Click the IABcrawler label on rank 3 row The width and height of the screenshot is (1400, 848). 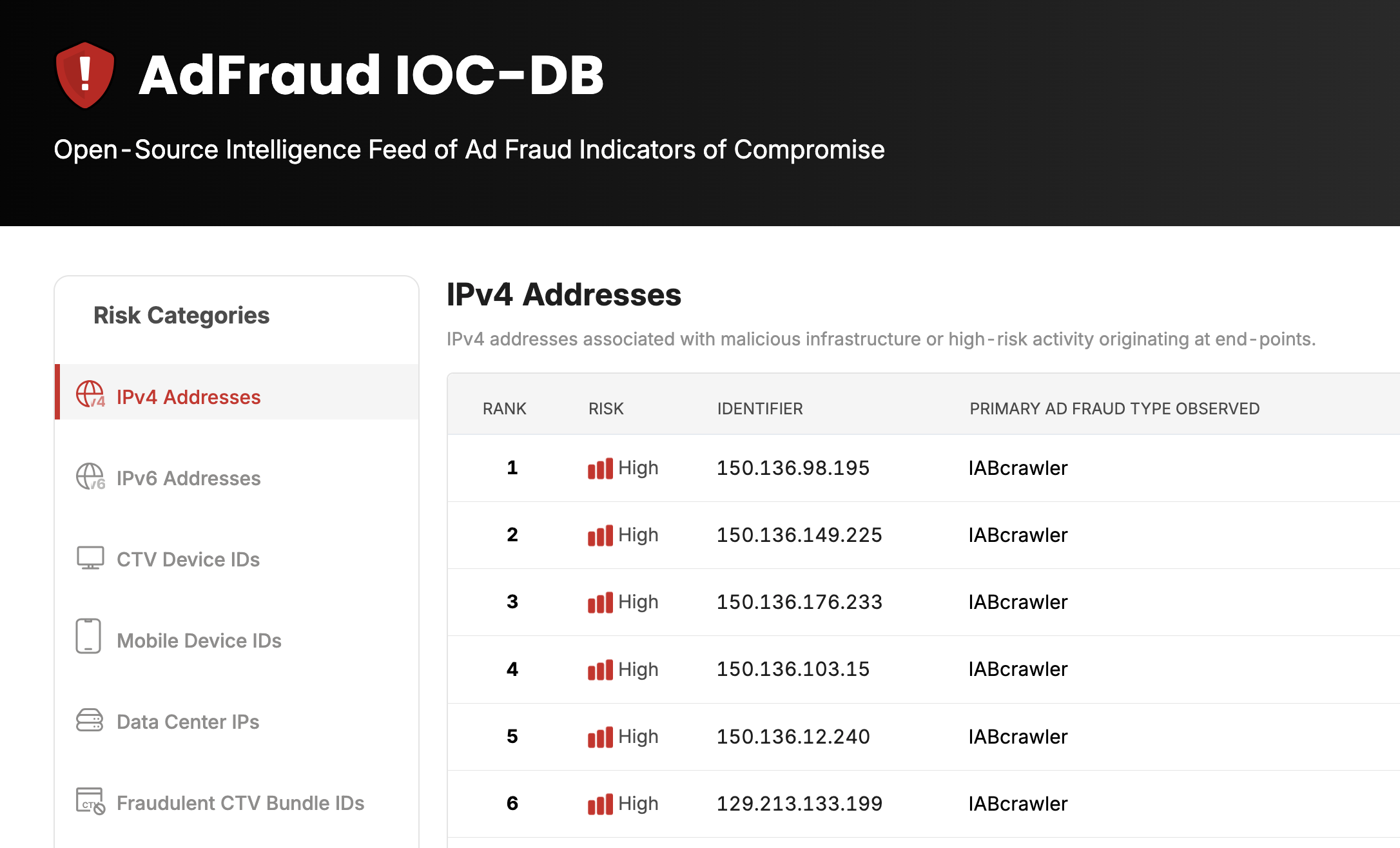pyautogui.click(x=1018, y=602)
